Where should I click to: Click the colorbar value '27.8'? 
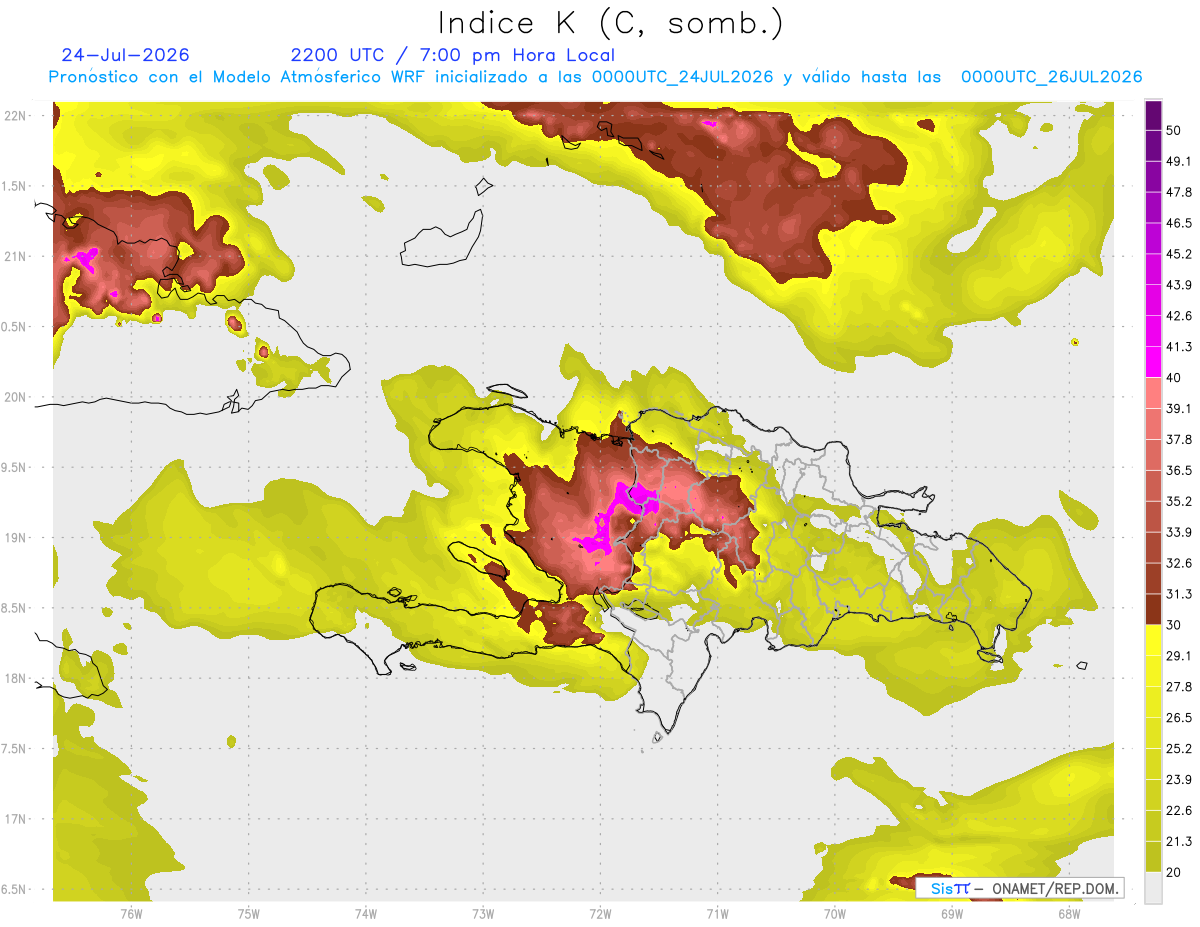click(x=1177, y=687)
